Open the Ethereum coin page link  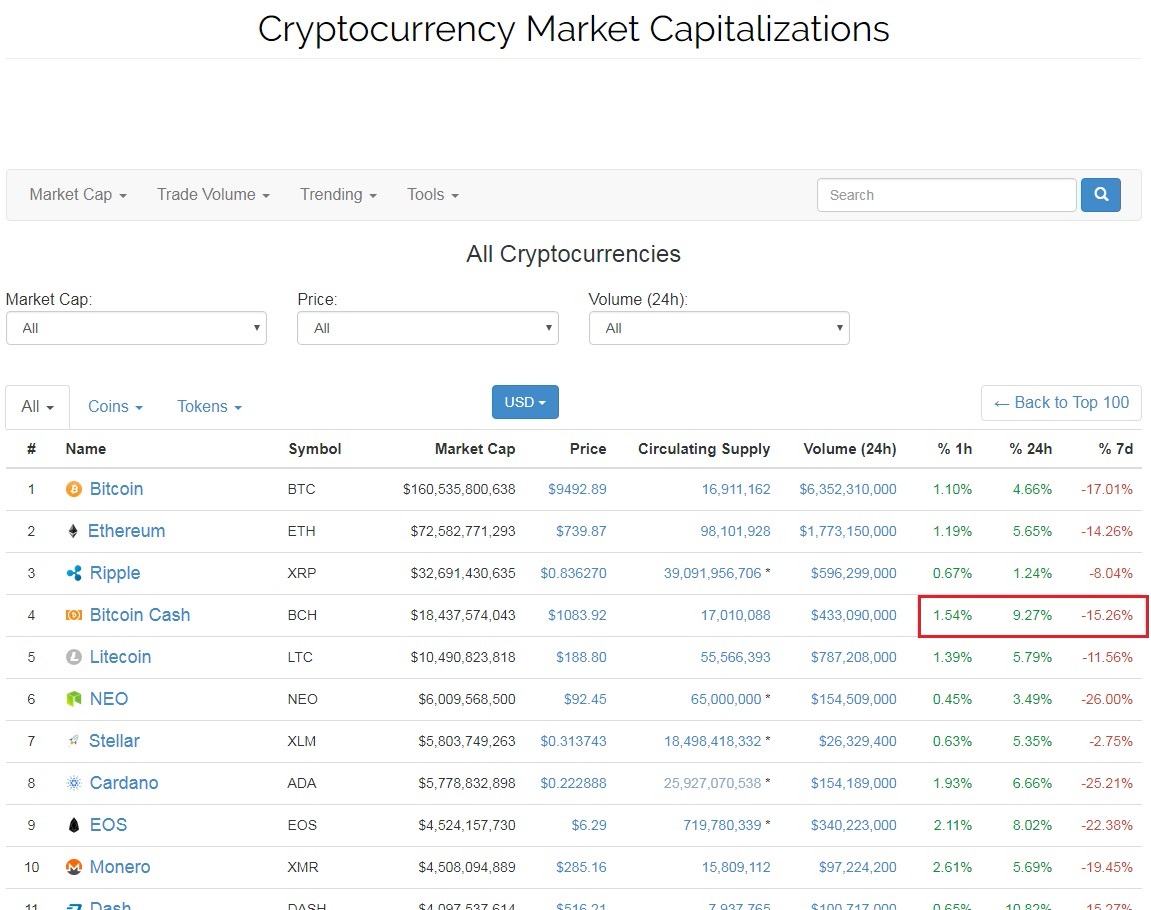click(126, 531)
